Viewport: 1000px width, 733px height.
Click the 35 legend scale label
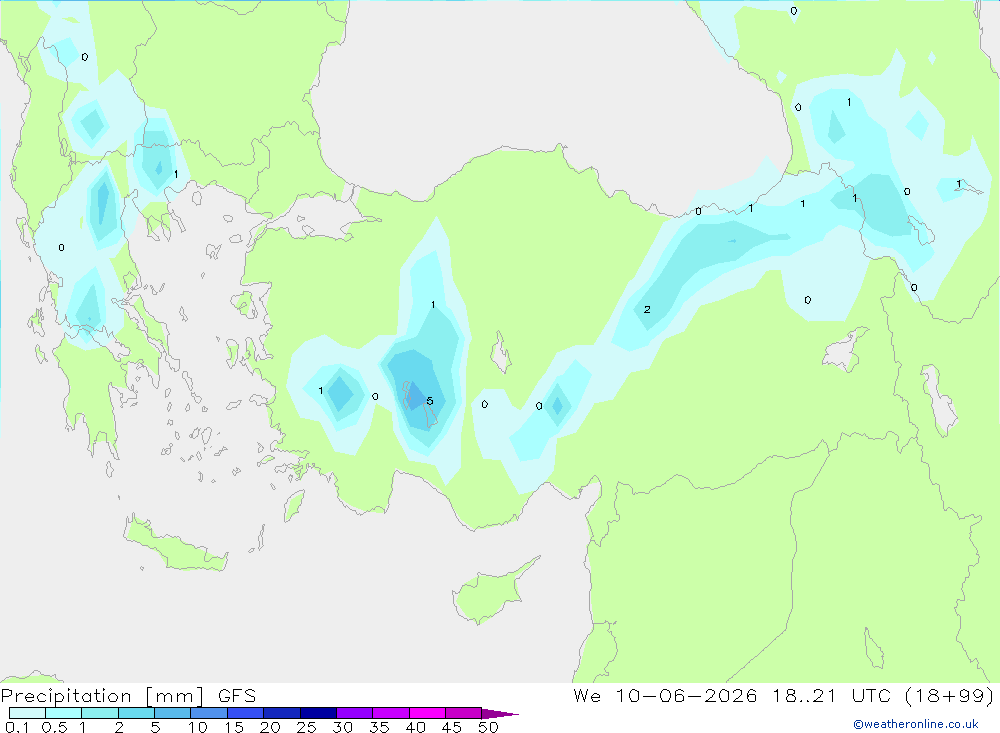379,727
